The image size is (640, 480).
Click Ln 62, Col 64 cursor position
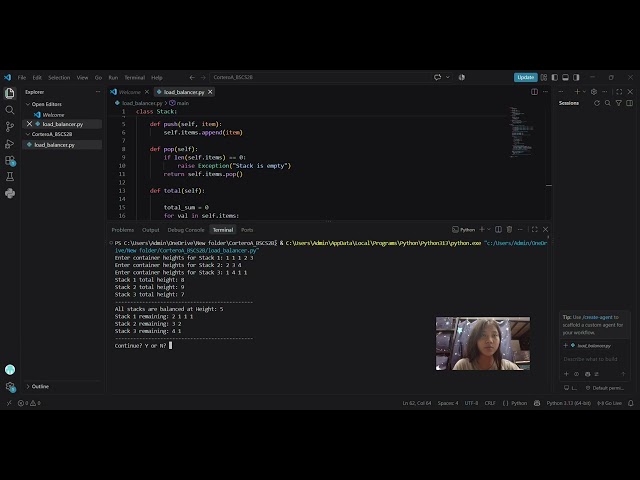[417, 403]
